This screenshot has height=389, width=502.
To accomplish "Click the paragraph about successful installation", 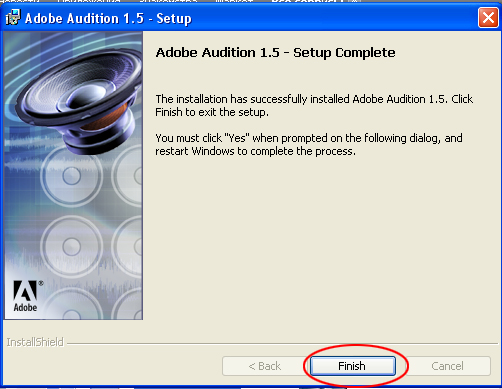I will (314, 105).
